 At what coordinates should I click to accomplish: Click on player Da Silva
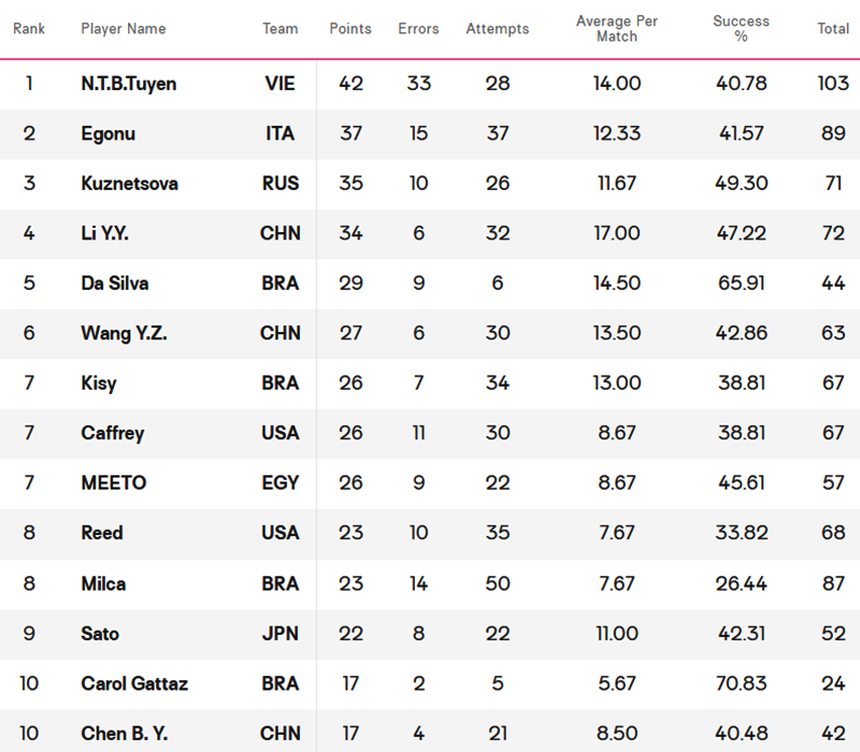pos(115,284)
